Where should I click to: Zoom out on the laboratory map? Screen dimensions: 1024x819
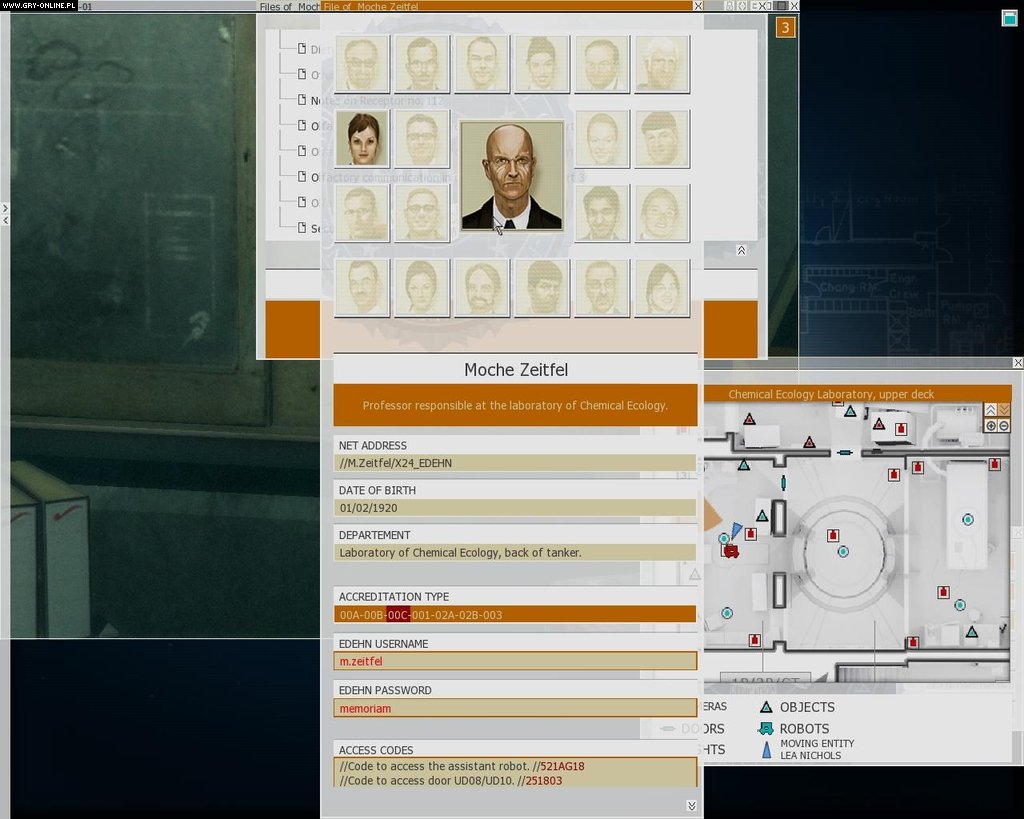tap(1004, 426)
